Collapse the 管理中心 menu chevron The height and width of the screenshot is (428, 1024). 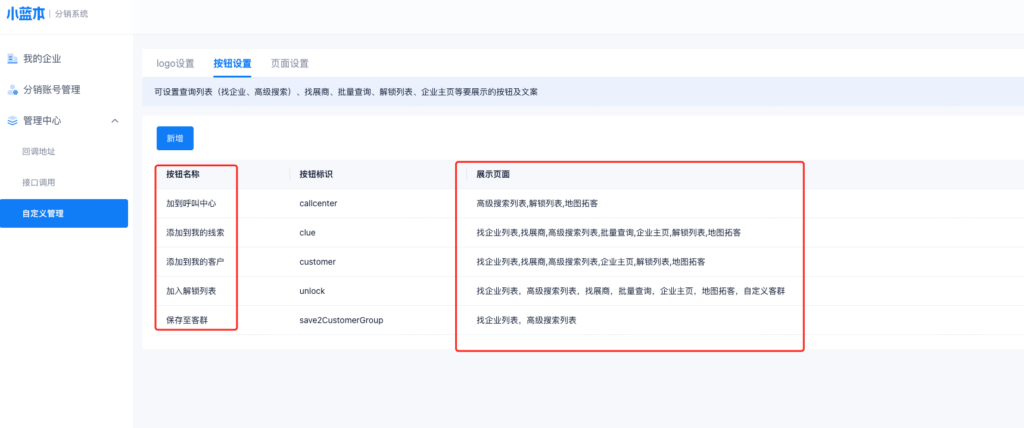click(x=115, y=121)
